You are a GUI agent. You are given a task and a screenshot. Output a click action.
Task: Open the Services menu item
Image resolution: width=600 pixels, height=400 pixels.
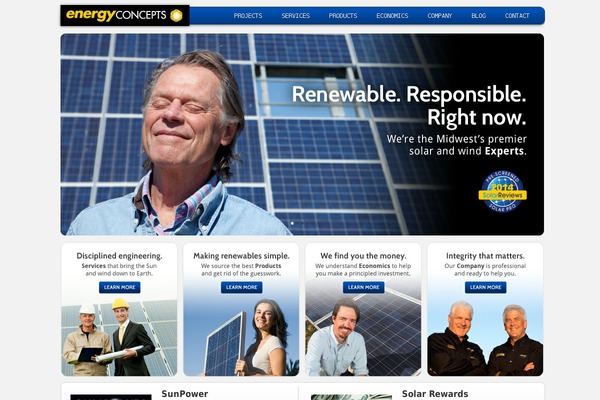(x=295, y=16)
